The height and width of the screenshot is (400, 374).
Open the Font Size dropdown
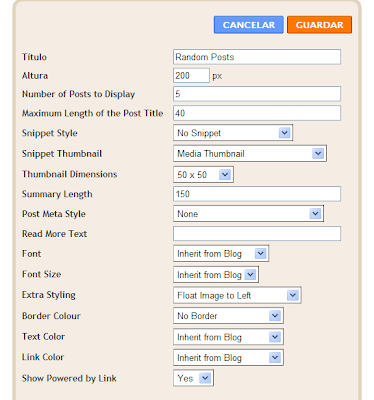coord(216,275)
